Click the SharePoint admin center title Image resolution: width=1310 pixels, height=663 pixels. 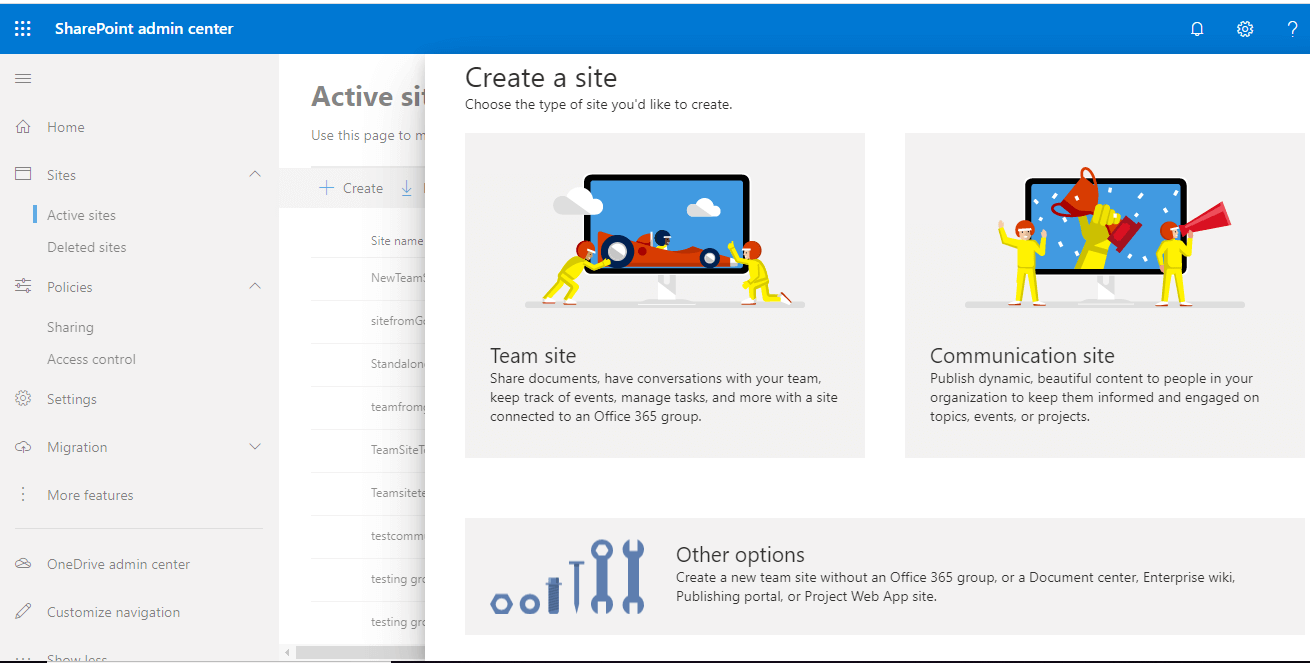point(144,29)
